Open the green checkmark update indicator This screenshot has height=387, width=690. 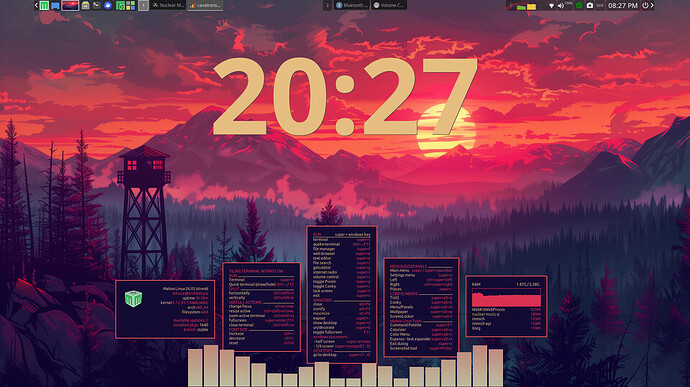(x=579, y=5)
